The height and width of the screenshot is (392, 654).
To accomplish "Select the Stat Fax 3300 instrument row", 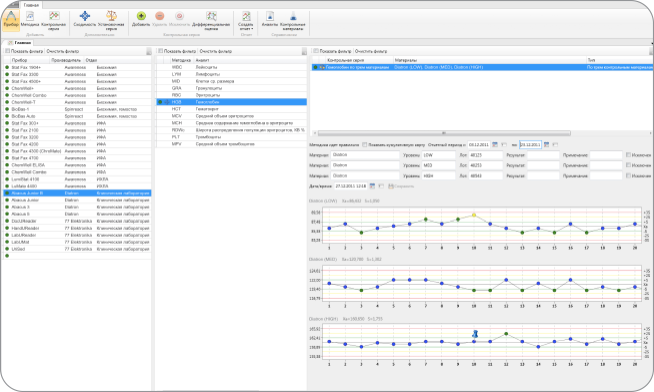I will [x=77, y=74].
